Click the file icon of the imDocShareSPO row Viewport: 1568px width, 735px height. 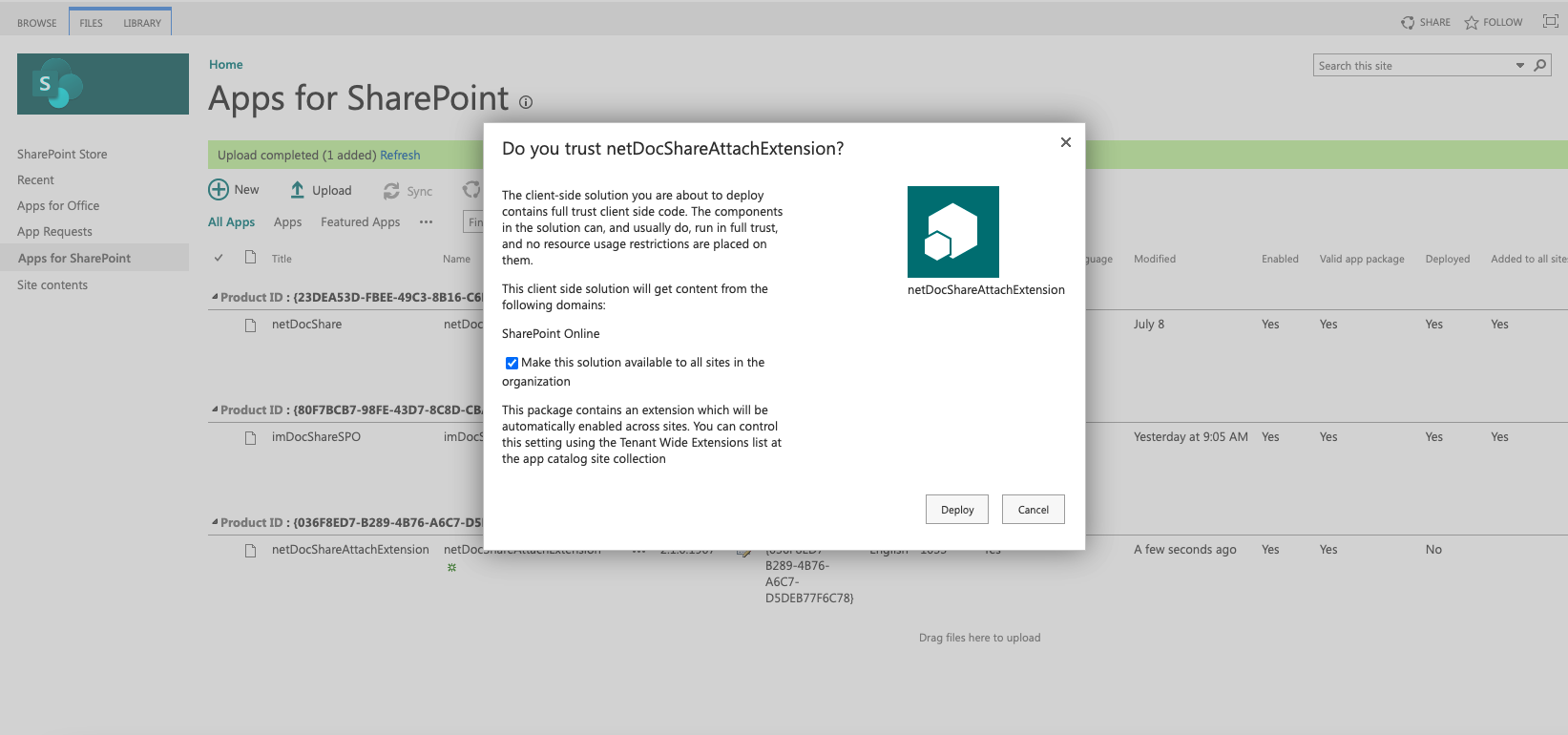click(x=250, y=437)
